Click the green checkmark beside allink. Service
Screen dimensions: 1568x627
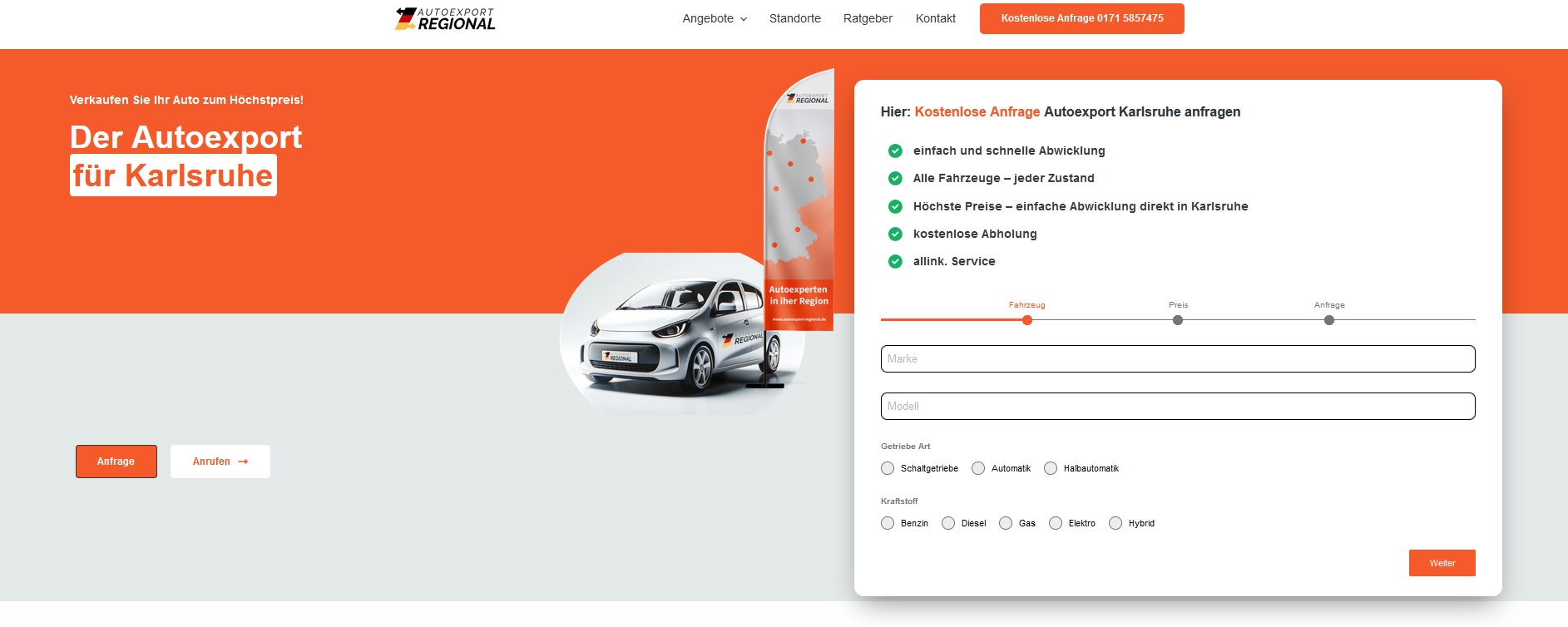click(x=895, y=261)
